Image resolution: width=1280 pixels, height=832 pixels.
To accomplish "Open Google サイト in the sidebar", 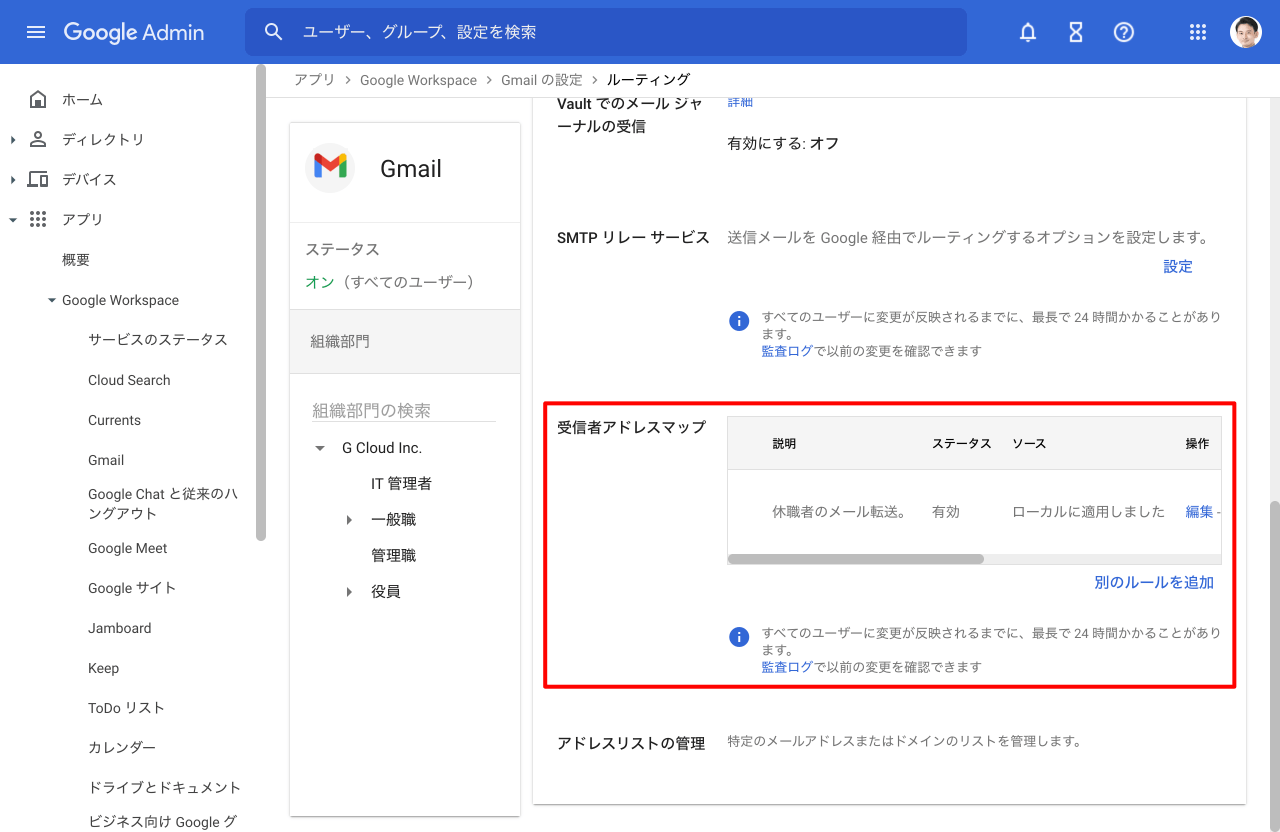I will tap(132, 588).
